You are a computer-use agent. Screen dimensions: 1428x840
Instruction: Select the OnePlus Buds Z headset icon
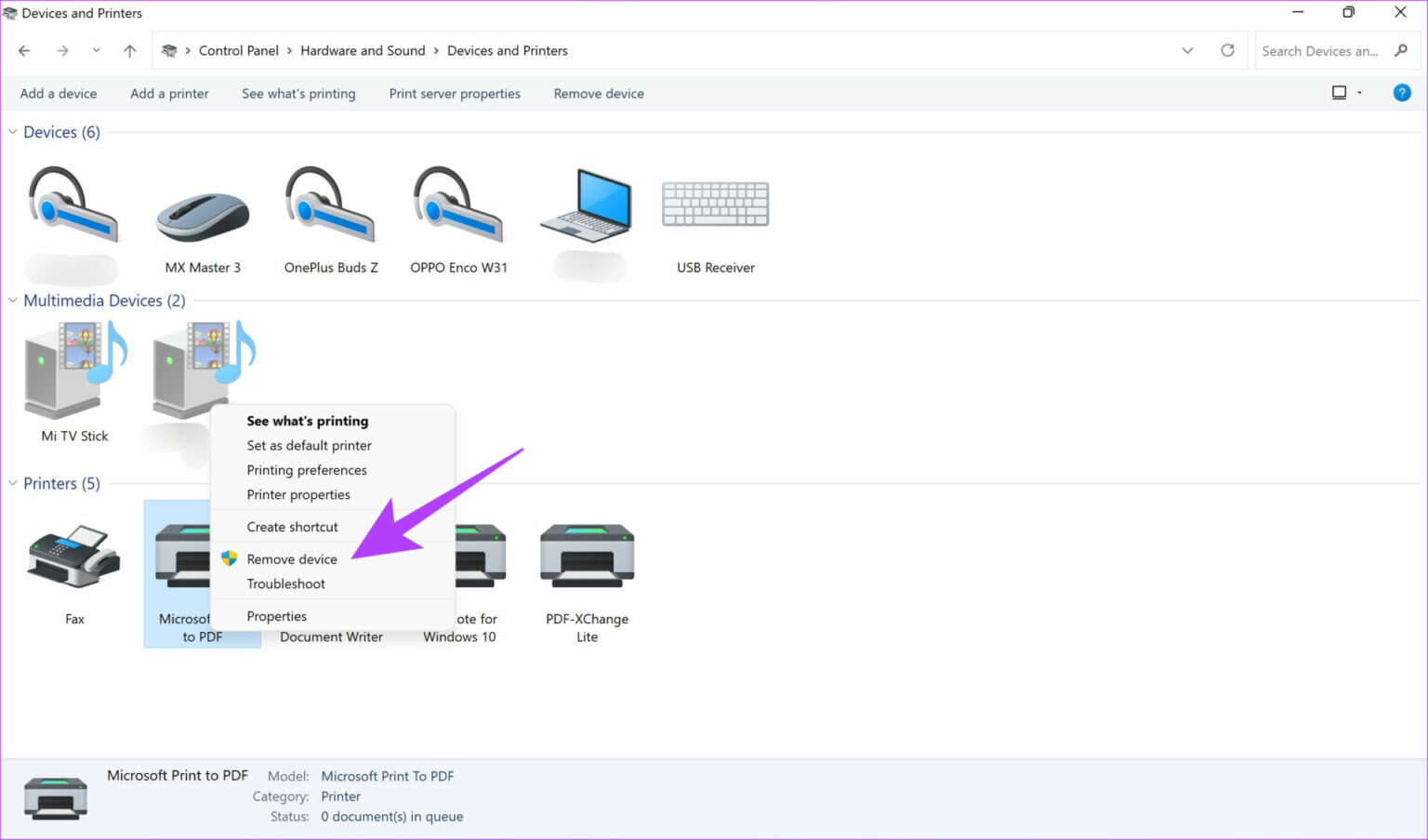coord(330,204)
